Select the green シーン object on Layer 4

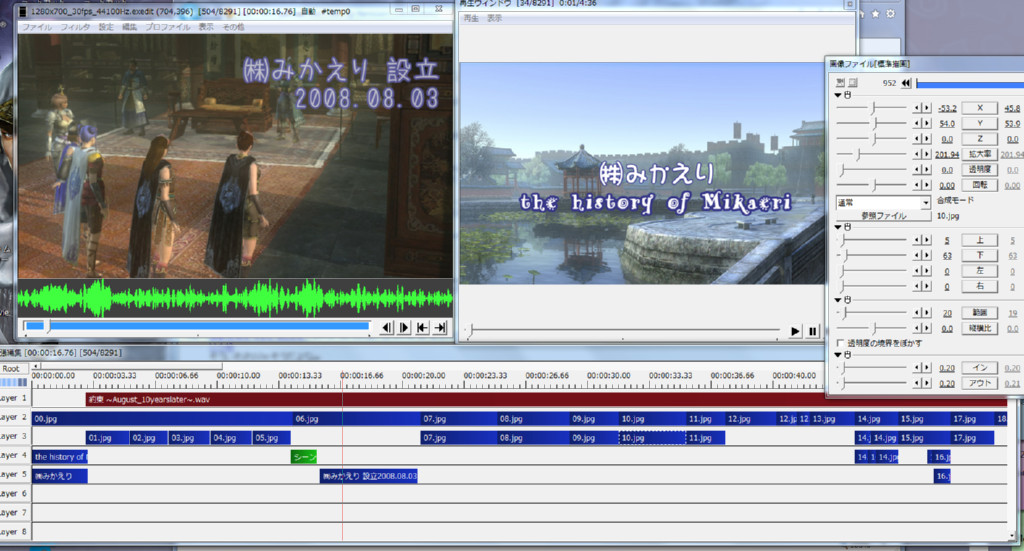point(304,457)
